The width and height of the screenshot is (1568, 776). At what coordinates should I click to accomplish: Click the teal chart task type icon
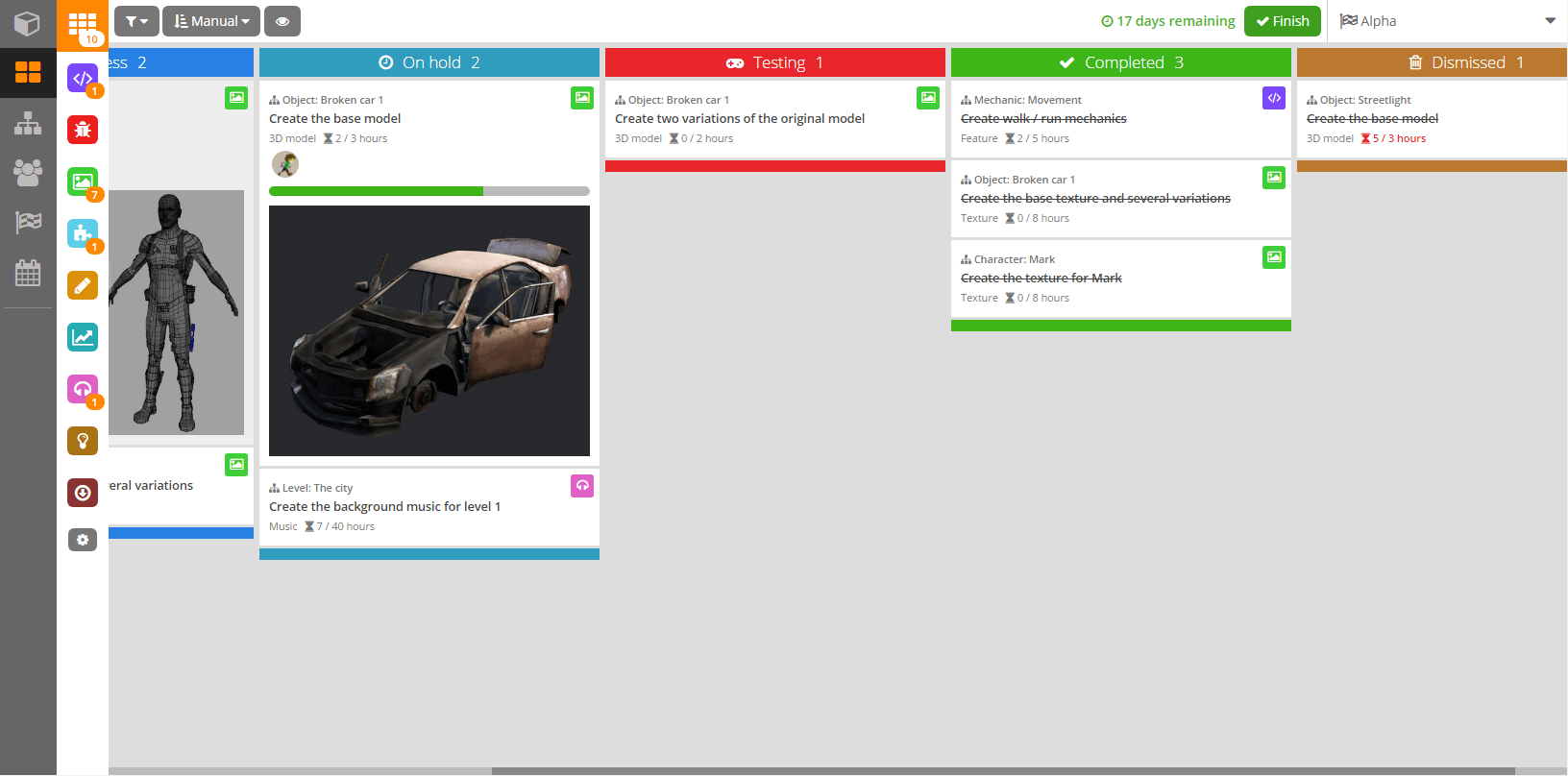point(83,337)
